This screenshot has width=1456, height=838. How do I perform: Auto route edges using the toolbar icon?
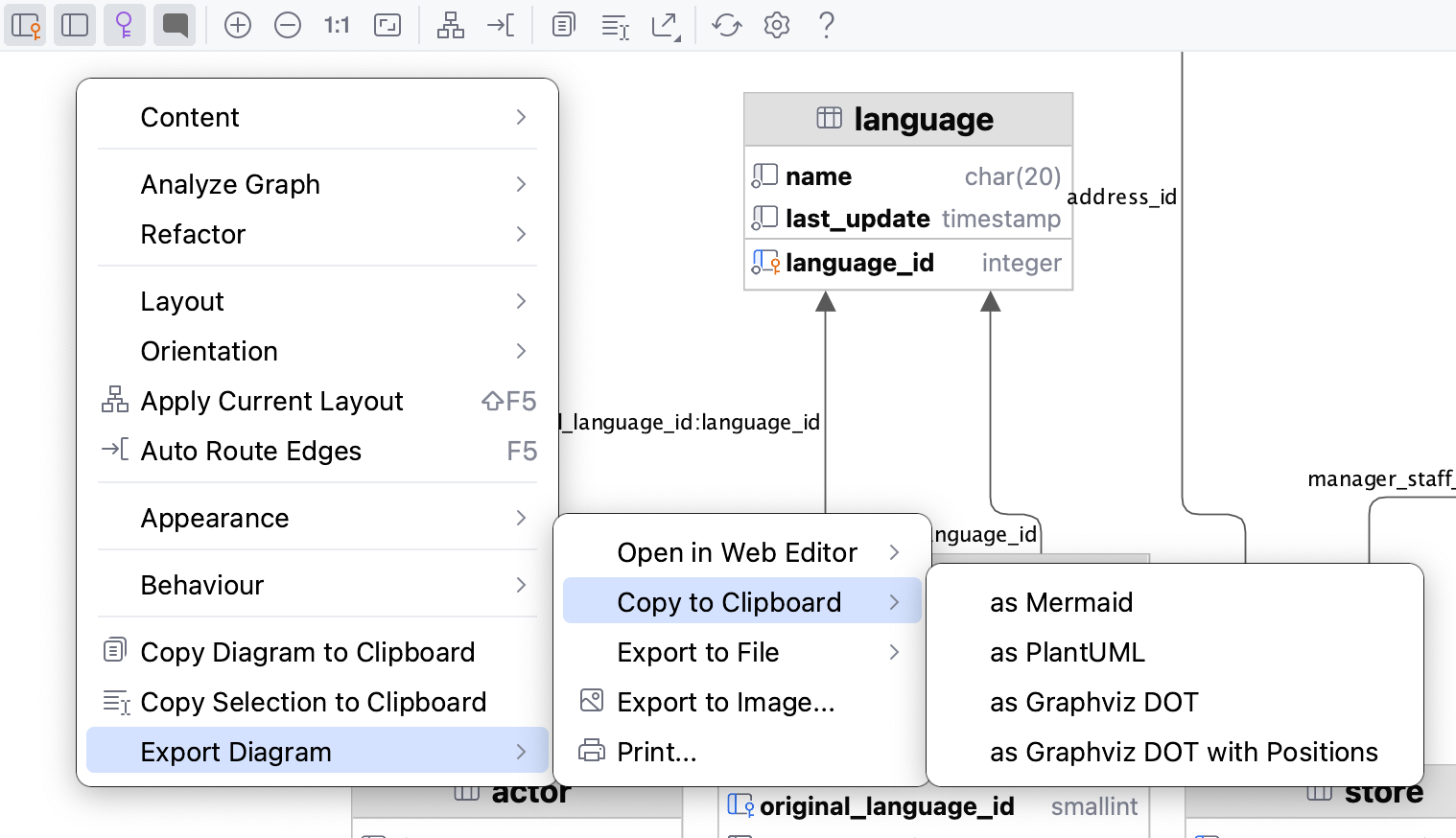pos(500,25)
